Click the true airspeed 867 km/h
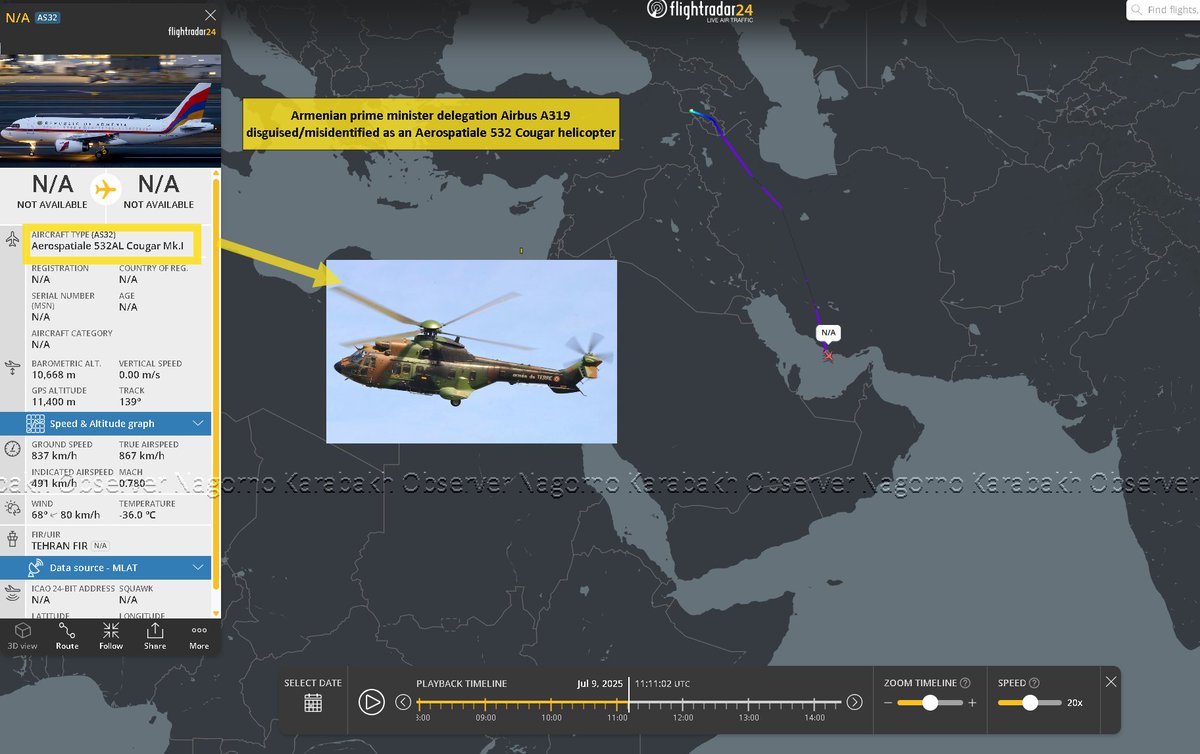 click(142, 456)
